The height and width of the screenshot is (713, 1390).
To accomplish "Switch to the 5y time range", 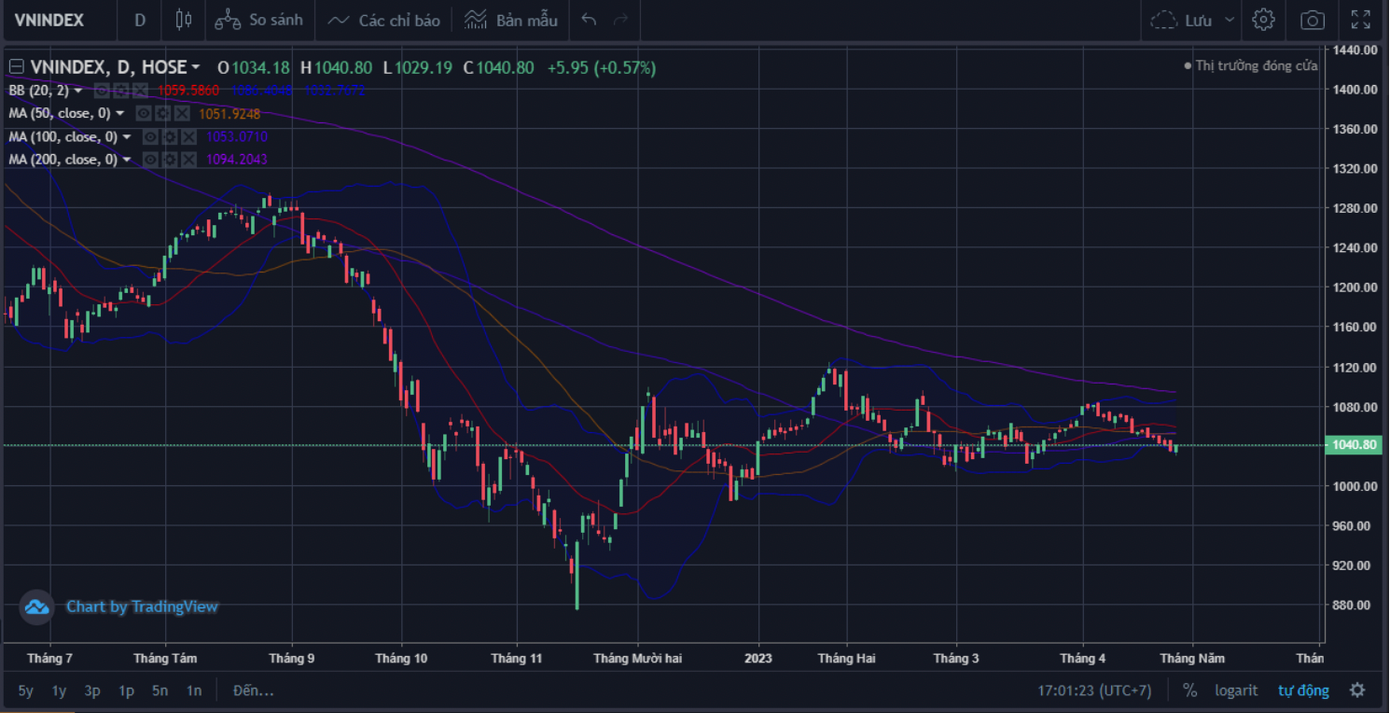I will (x=25, y=690).
